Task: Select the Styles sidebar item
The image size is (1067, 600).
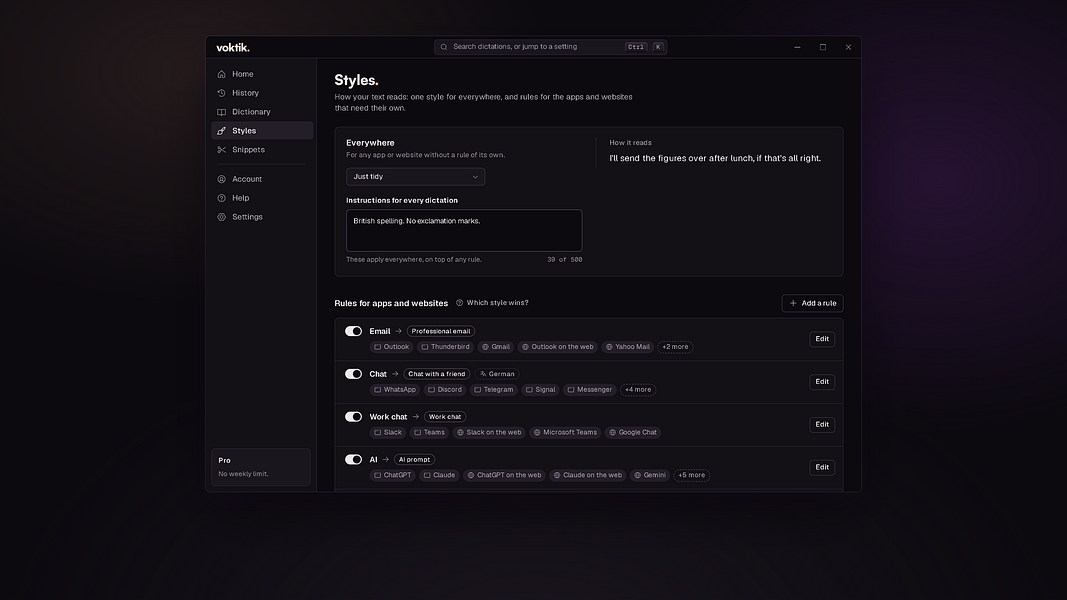Action: pos(262,131)
